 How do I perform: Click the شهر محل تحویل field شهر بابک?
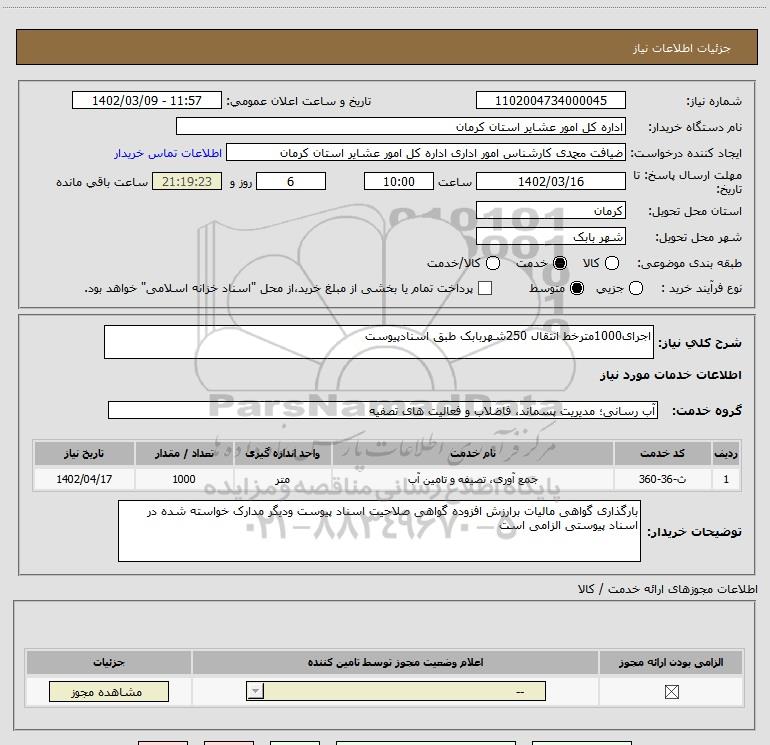pos(550,237)
